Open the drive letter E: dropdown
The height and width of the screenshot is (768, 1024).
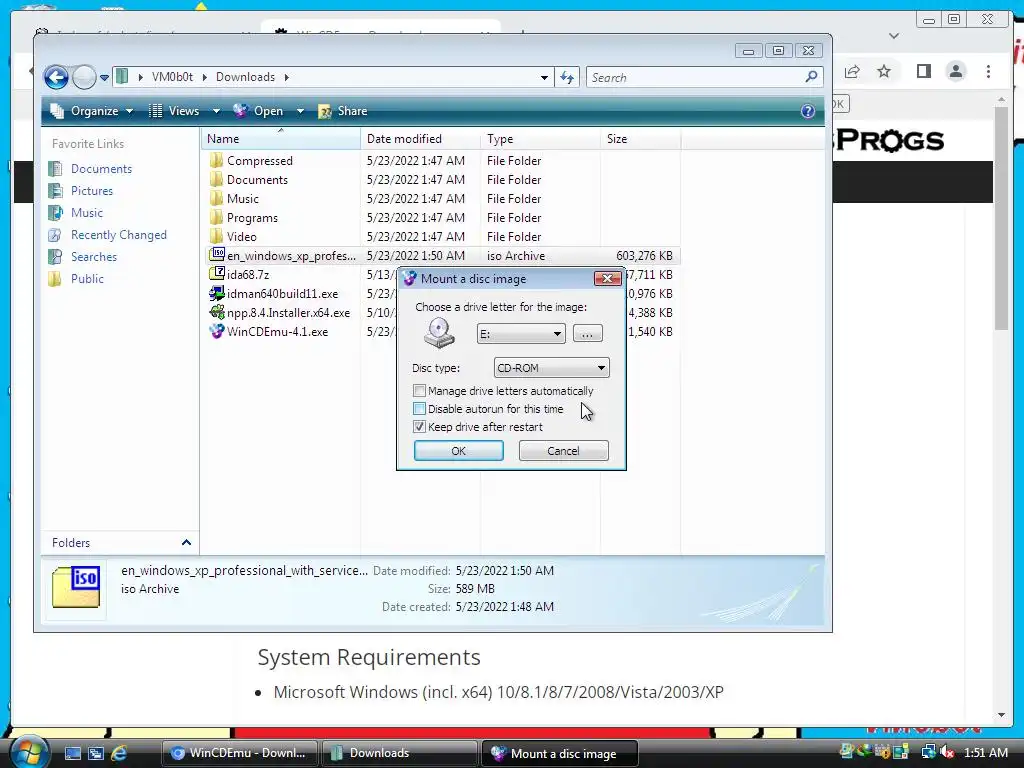pos(520,334)
